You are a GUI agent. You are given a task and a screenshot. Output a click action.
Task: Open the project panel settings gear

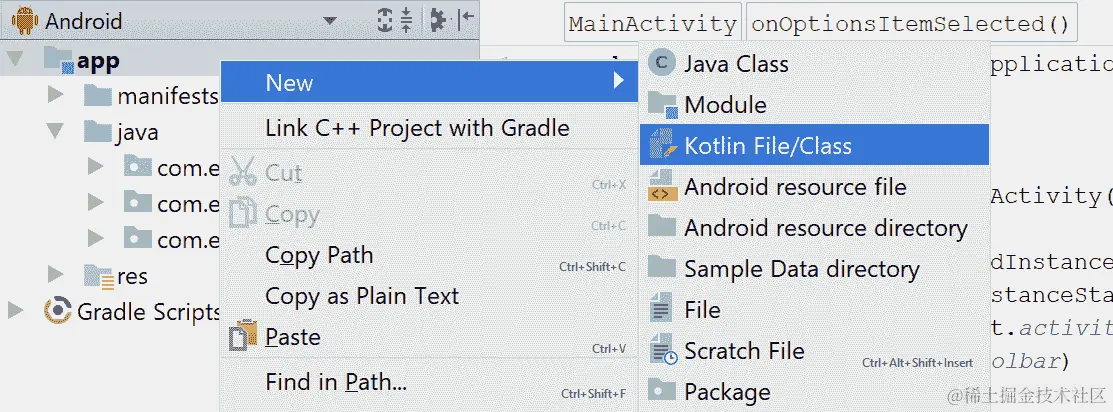point(438,20)
